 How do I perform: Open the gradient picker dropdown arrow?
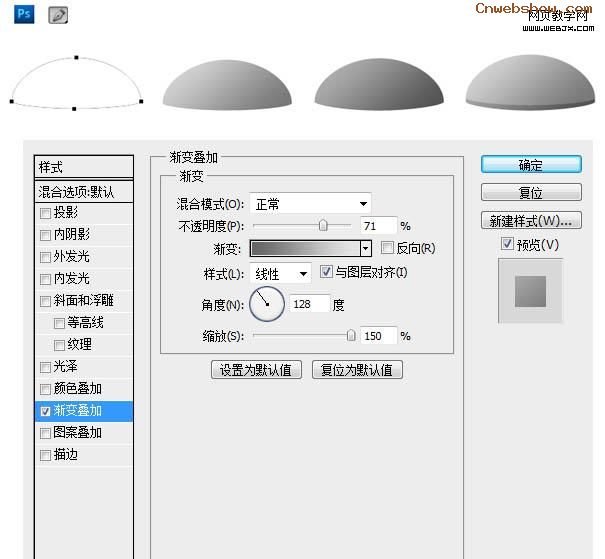pos(366,248)
